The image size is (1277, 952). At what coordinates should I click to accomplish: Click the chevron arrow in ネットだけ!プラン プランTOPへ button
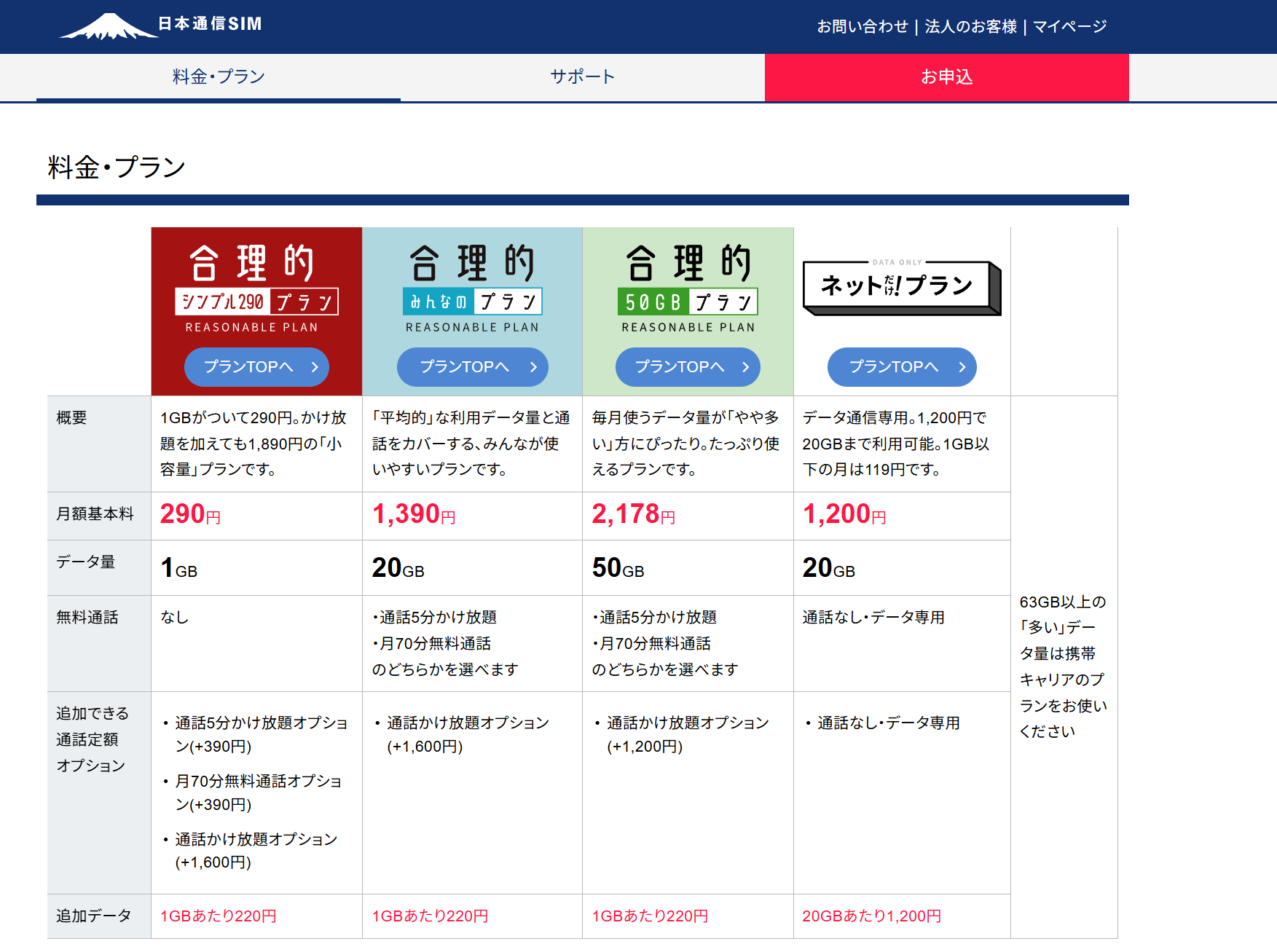click(962, 367)
